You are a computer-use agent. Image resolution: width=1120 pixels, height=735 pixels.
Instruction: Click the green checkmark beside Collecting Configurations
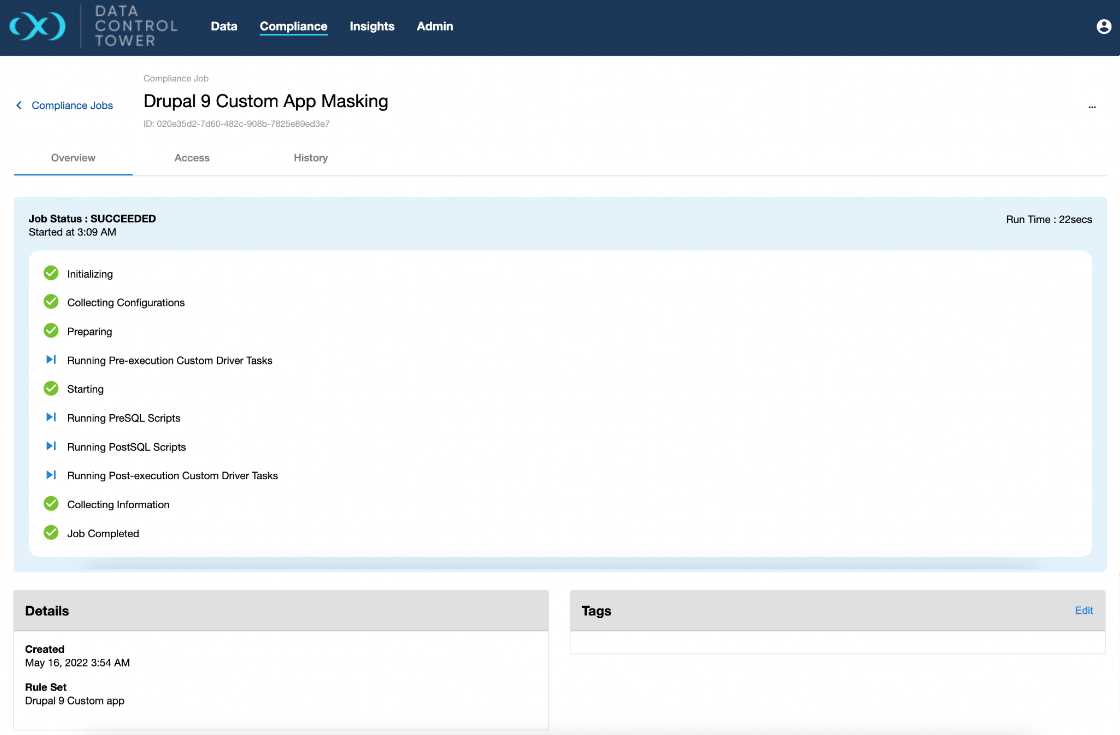pos(51,302)
